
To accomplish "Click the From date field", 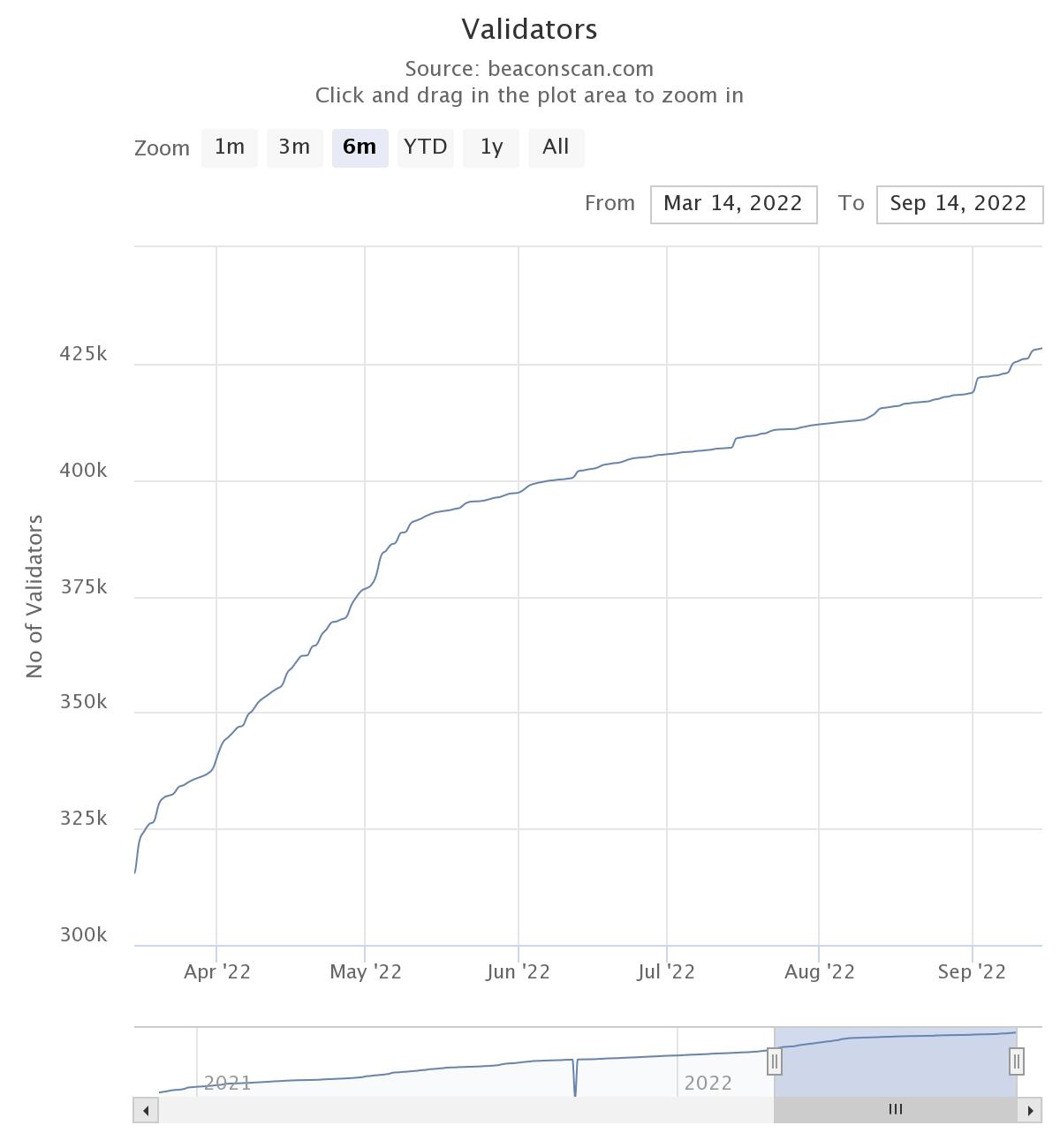I will (733, 204).
